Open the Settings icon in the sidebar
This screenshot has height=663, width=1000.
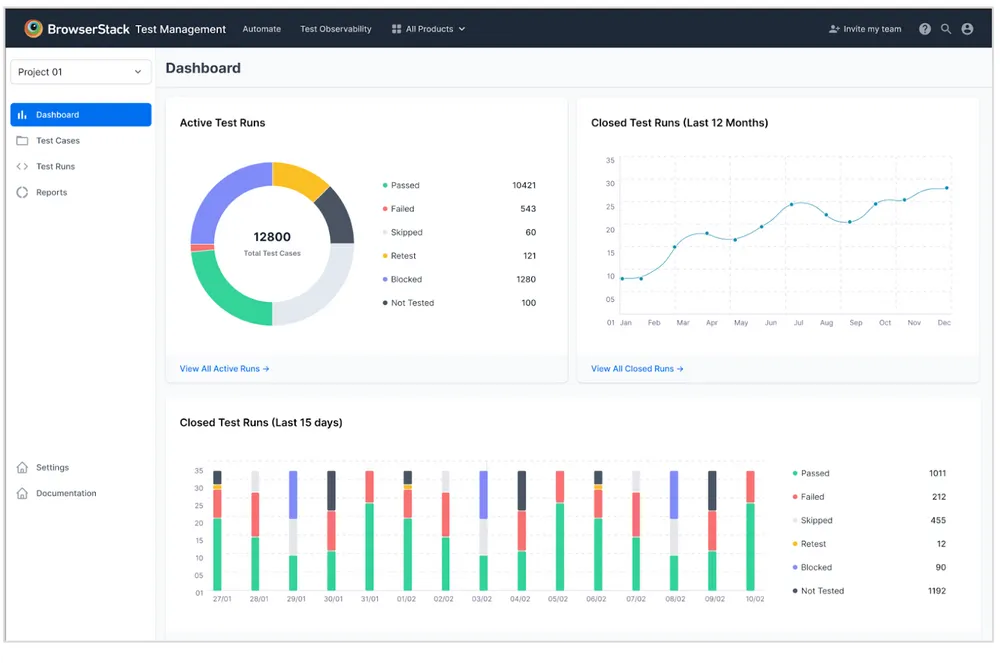pyautogui.click(x=22, y=467)
